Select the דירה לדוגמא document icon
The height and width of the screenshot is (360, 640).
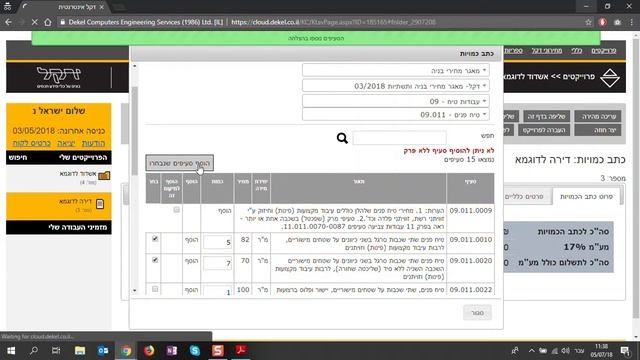click(100, 204)
